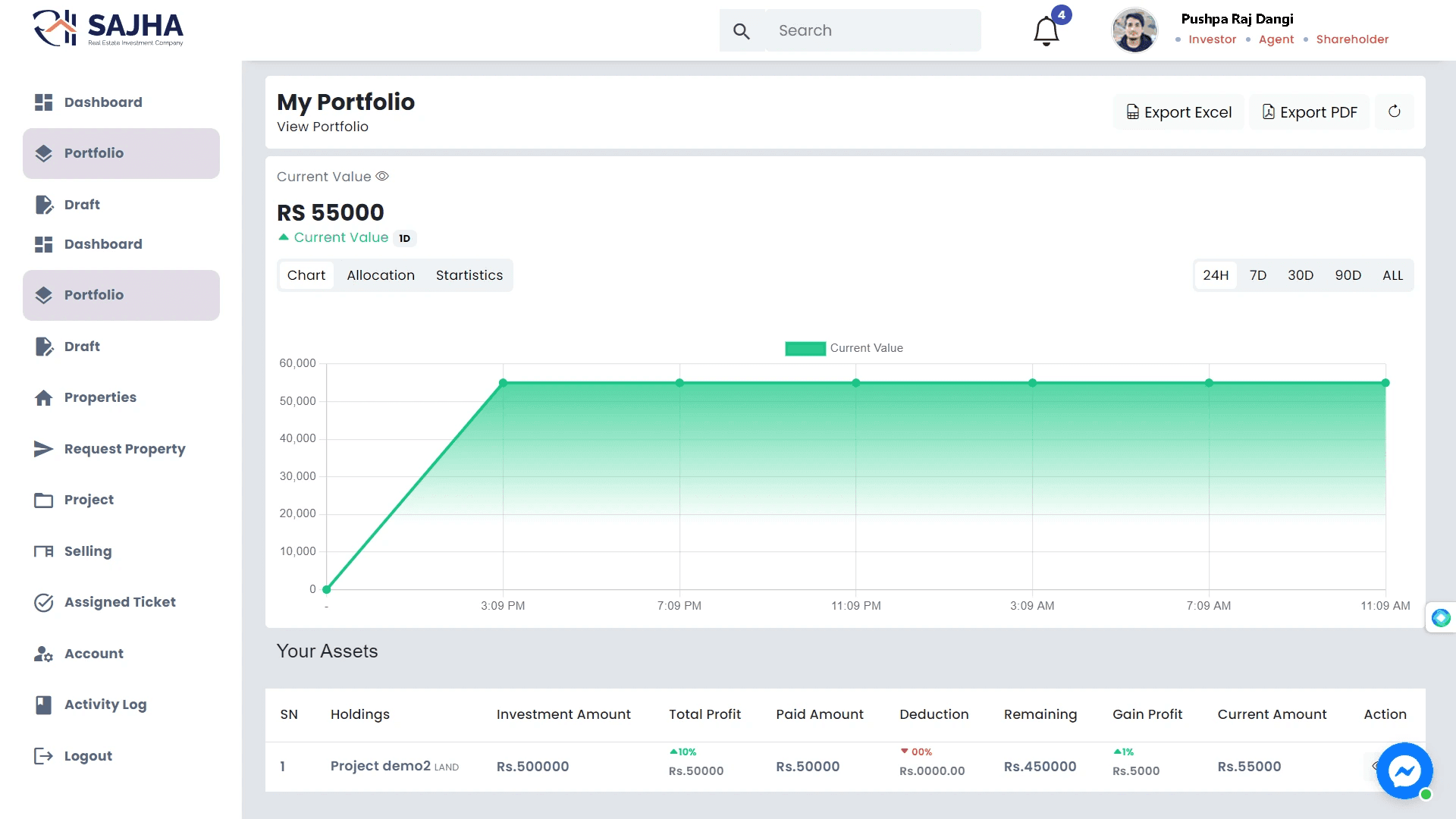Click the chart data point at 3:09 PM
The height and width of the screenshot is (819, 1456).
pyautogui.click(x=503, y=383)
